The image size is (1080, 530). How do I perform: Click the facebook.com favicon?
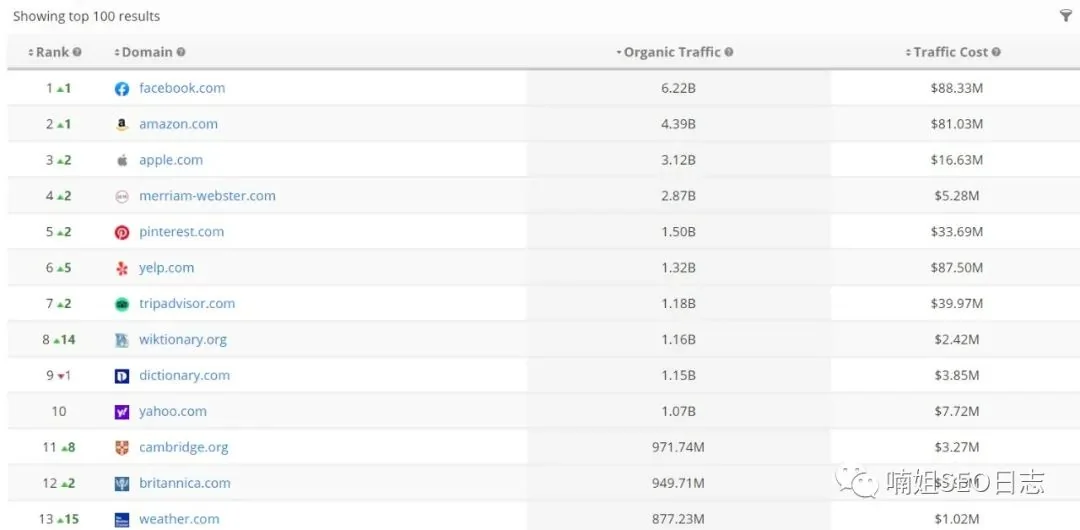(x=122, y=89)
